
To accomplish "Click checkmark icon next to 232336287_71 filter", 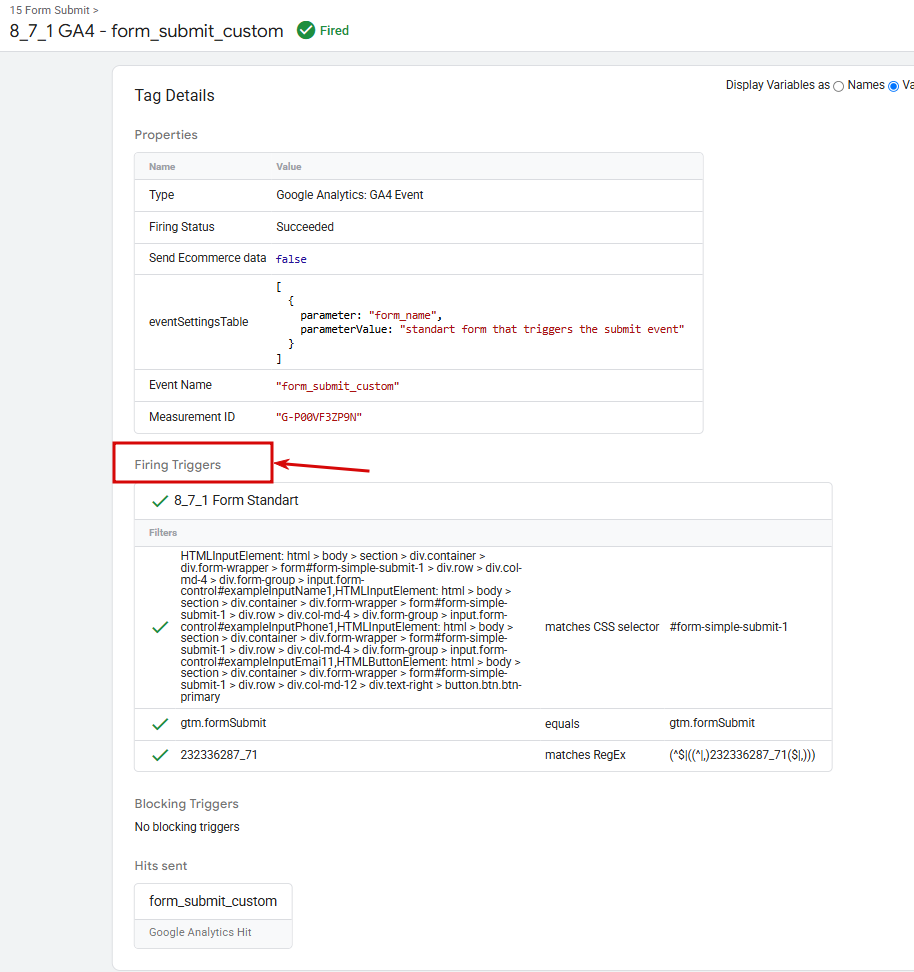I will point(160,755).
